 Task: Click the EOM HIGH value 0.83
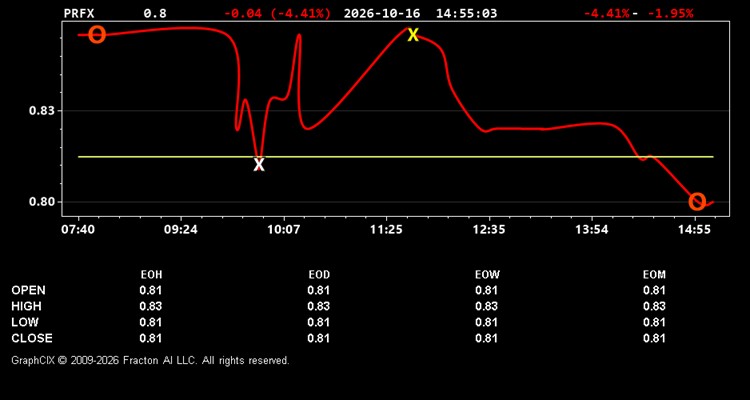click(654, 306)
